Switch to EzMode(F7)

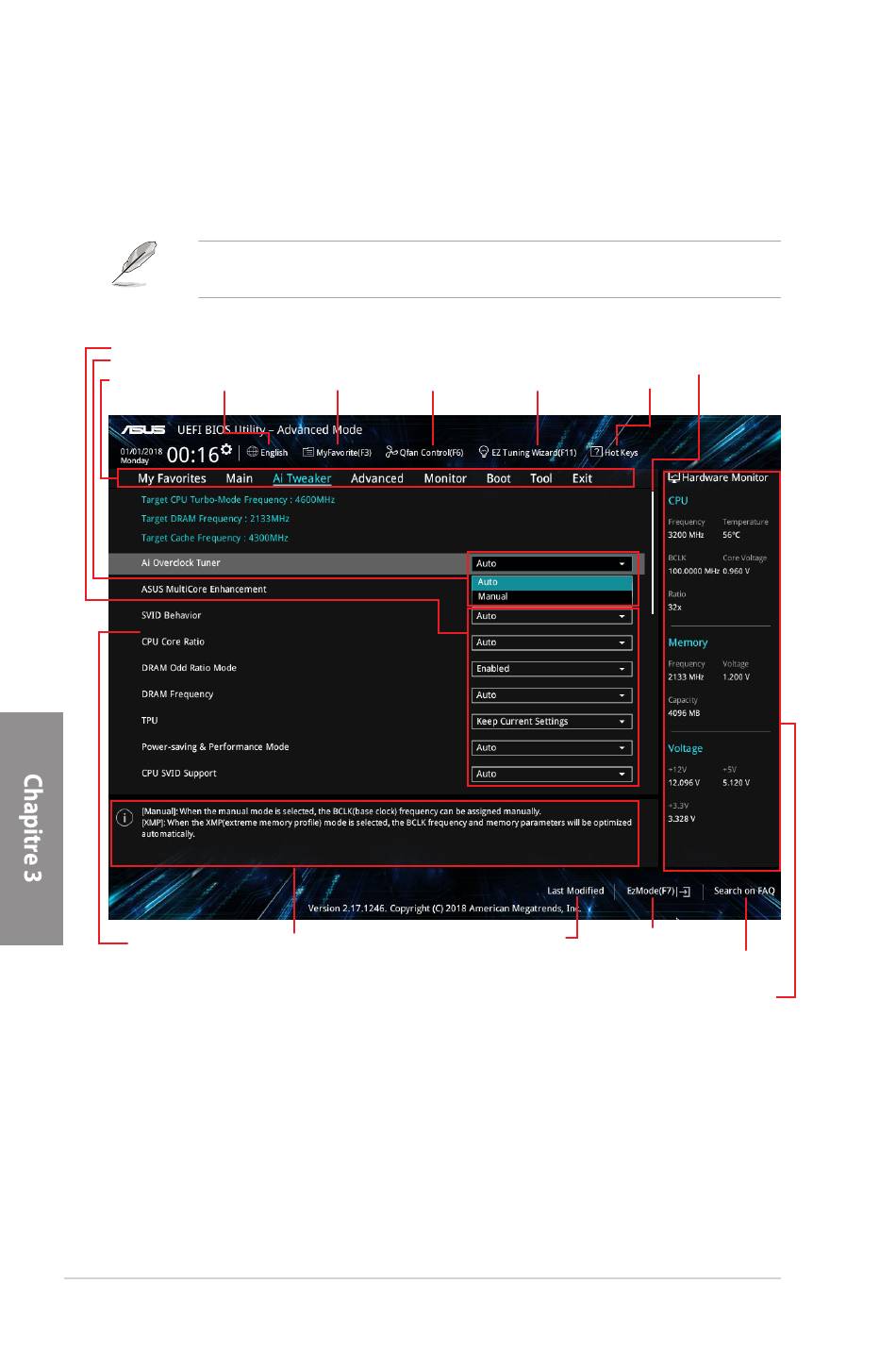(658, 891)
